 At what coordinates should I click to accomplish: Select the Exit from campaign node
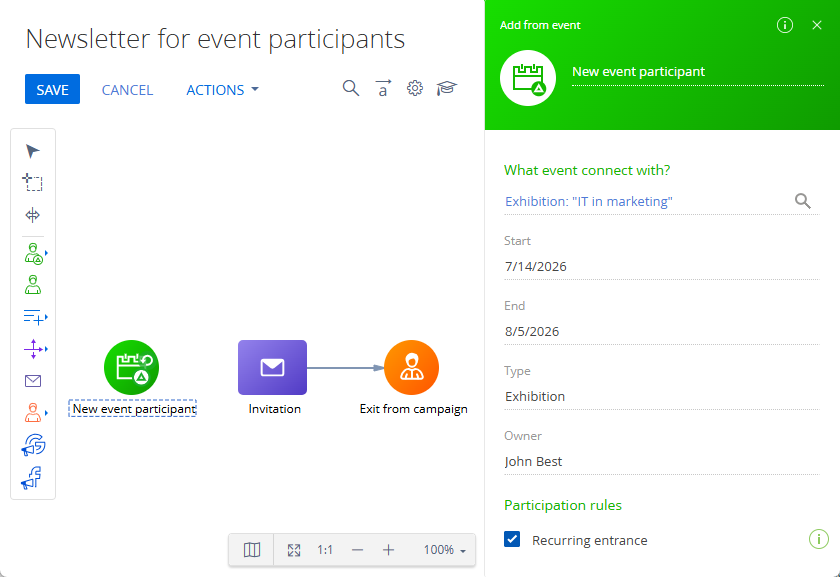pyautogui.click(x=411, y=368)
